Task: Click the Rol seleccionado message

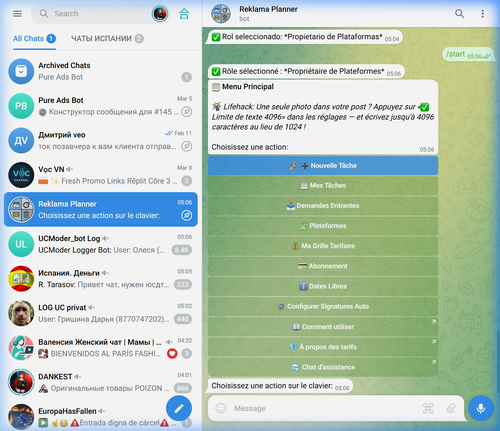Action: 305,37
